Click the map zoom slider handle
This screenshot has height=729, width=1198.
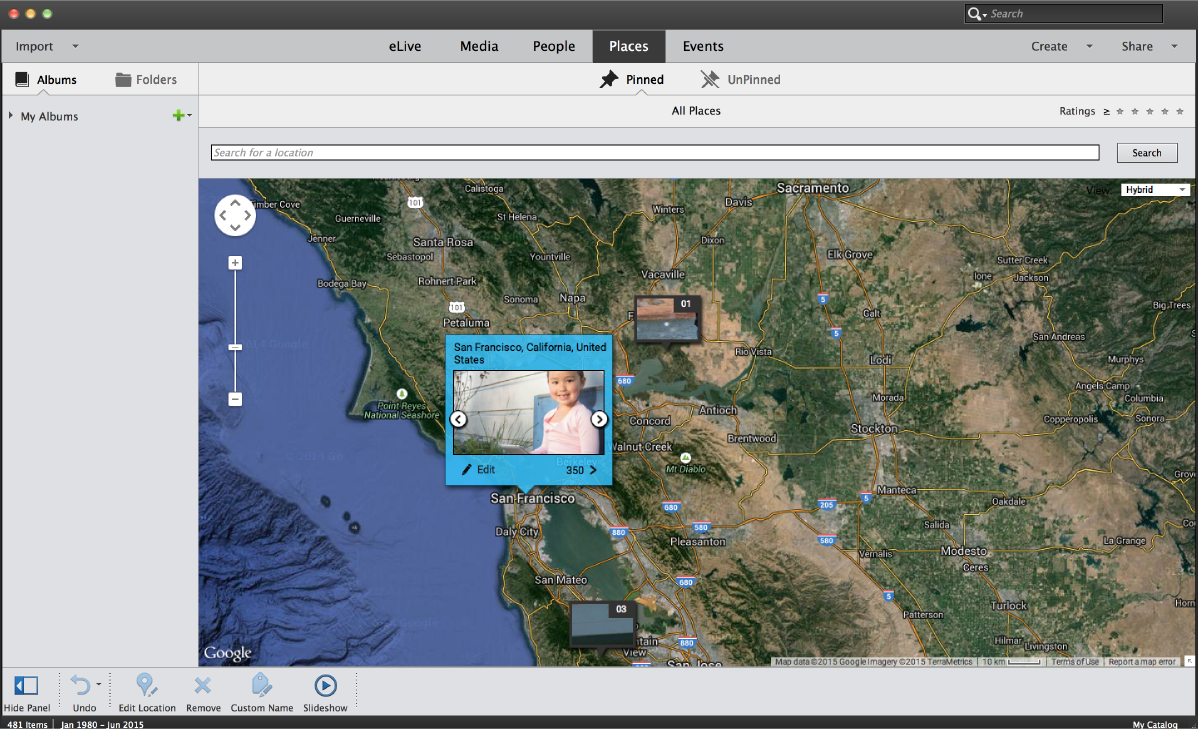[235, 347]
